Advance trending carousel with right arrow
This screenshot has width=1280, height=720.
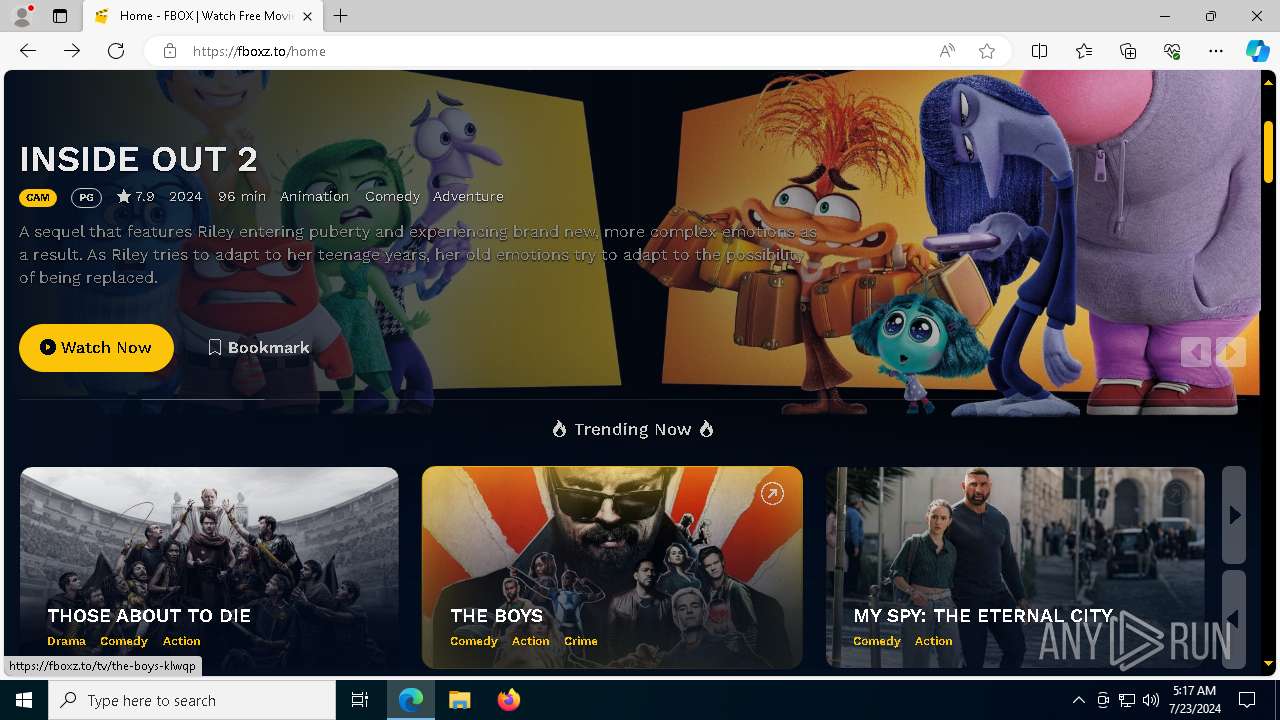(x=1234, y=515)
